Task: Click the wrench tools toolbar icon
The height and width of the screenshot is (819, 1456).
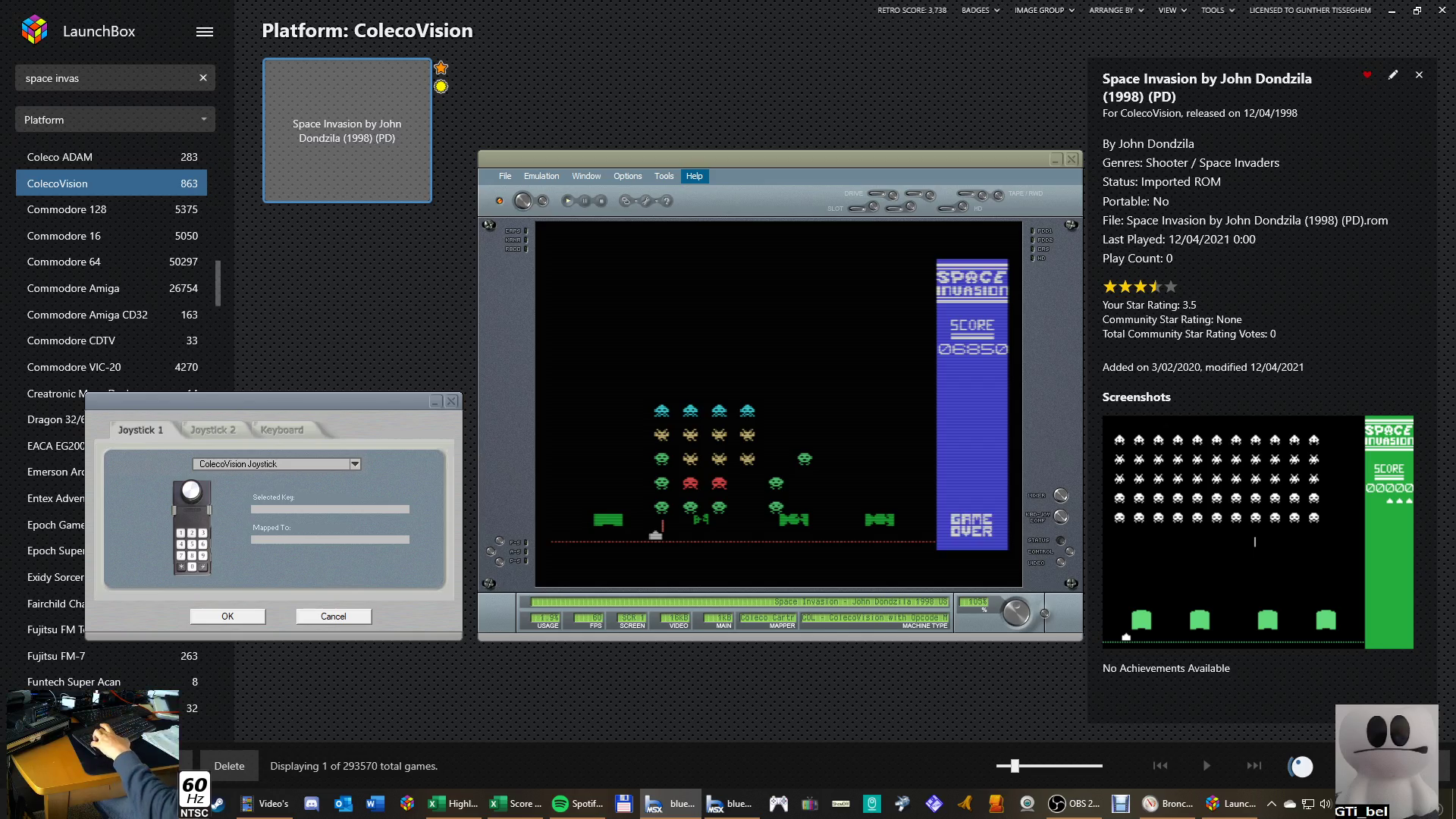Action: click(646, 201)
